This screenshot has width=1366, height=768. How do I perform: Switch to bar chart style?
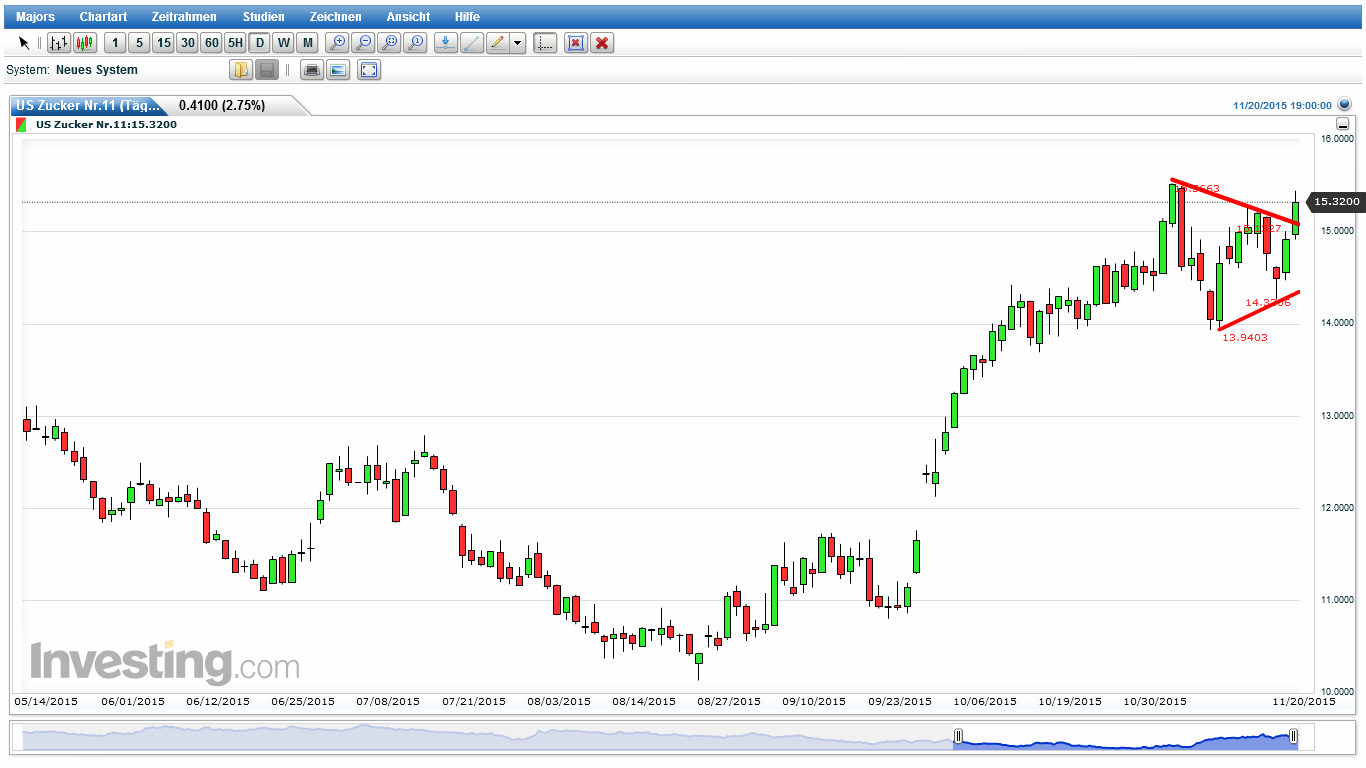click(59, 43)
